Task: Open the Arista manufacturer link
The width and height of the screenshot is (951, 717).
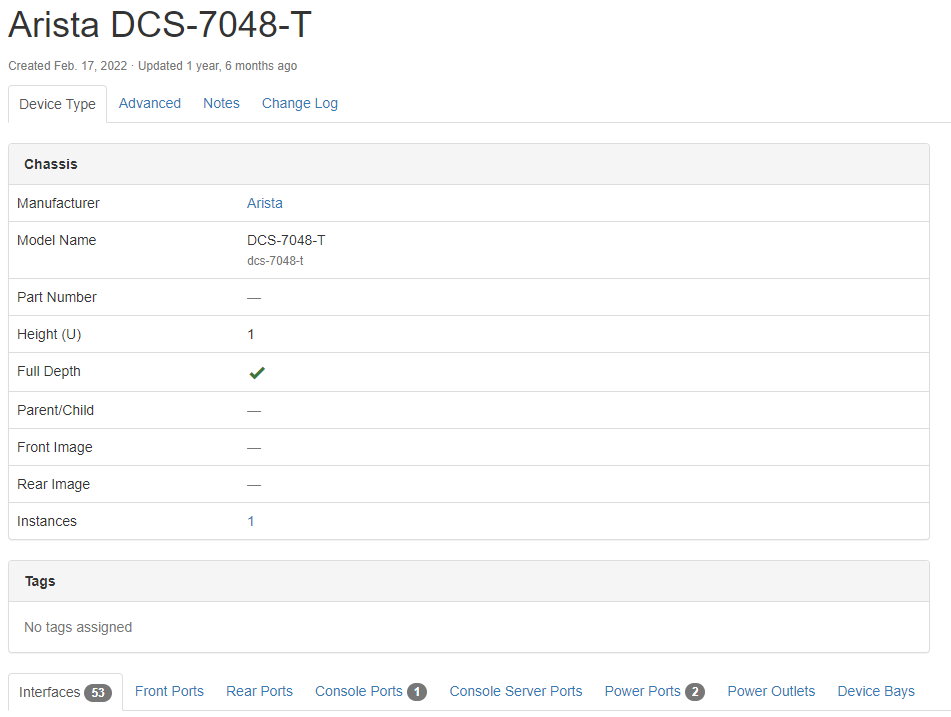Action: coord(265,203)
